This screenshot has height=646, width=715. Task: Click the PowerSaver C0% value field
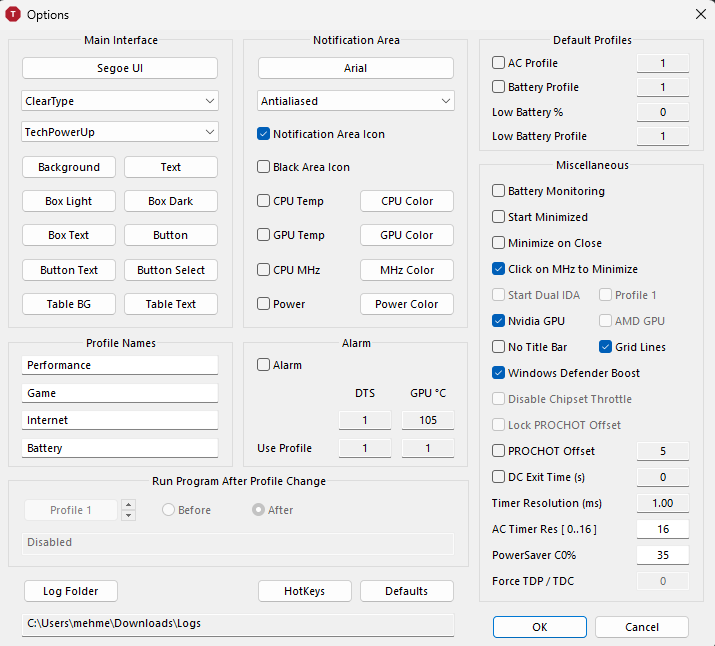point(663,555)
